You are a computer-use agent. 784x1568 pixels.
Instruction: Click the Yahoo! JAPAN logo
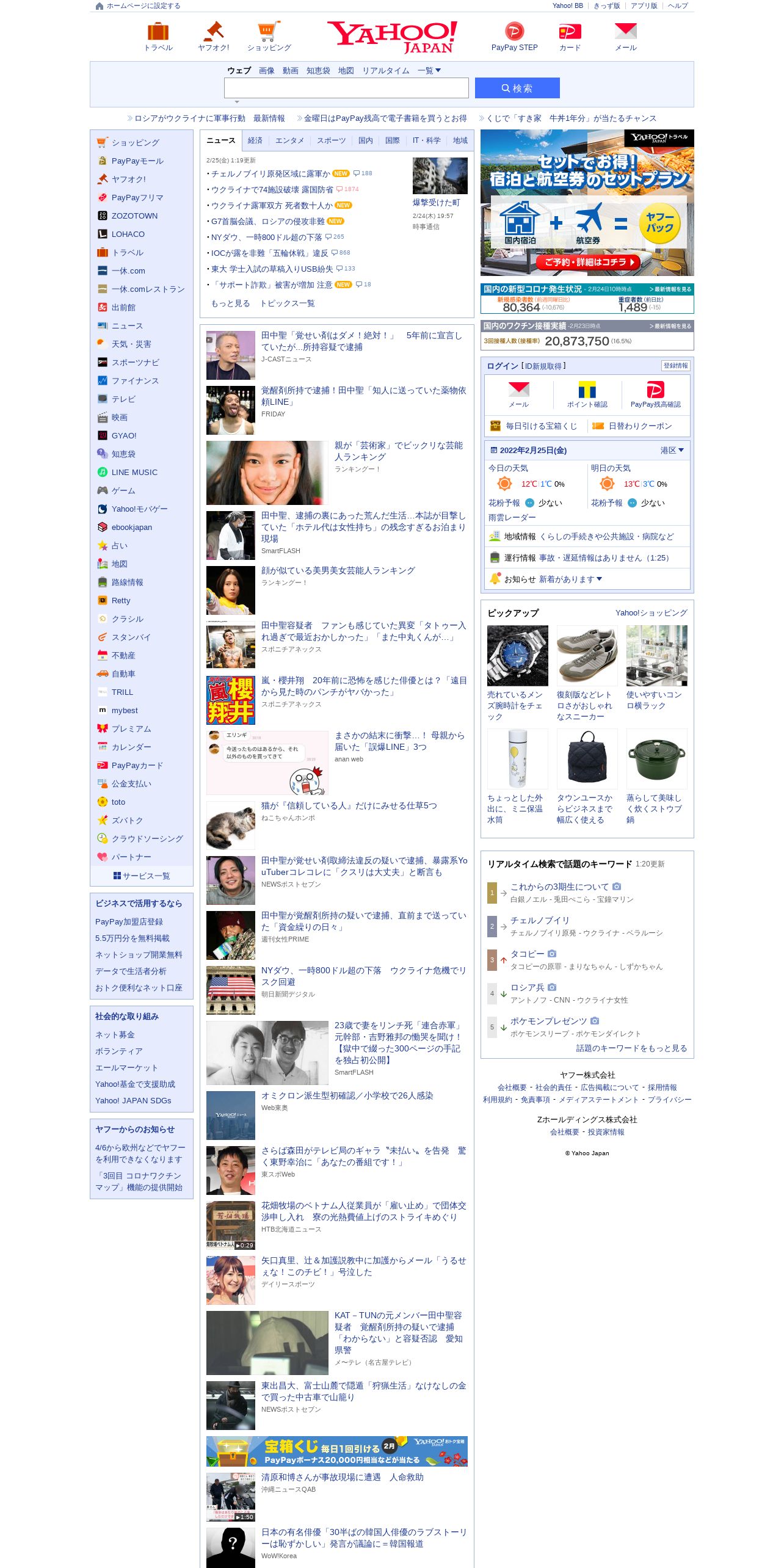(392, 37)
